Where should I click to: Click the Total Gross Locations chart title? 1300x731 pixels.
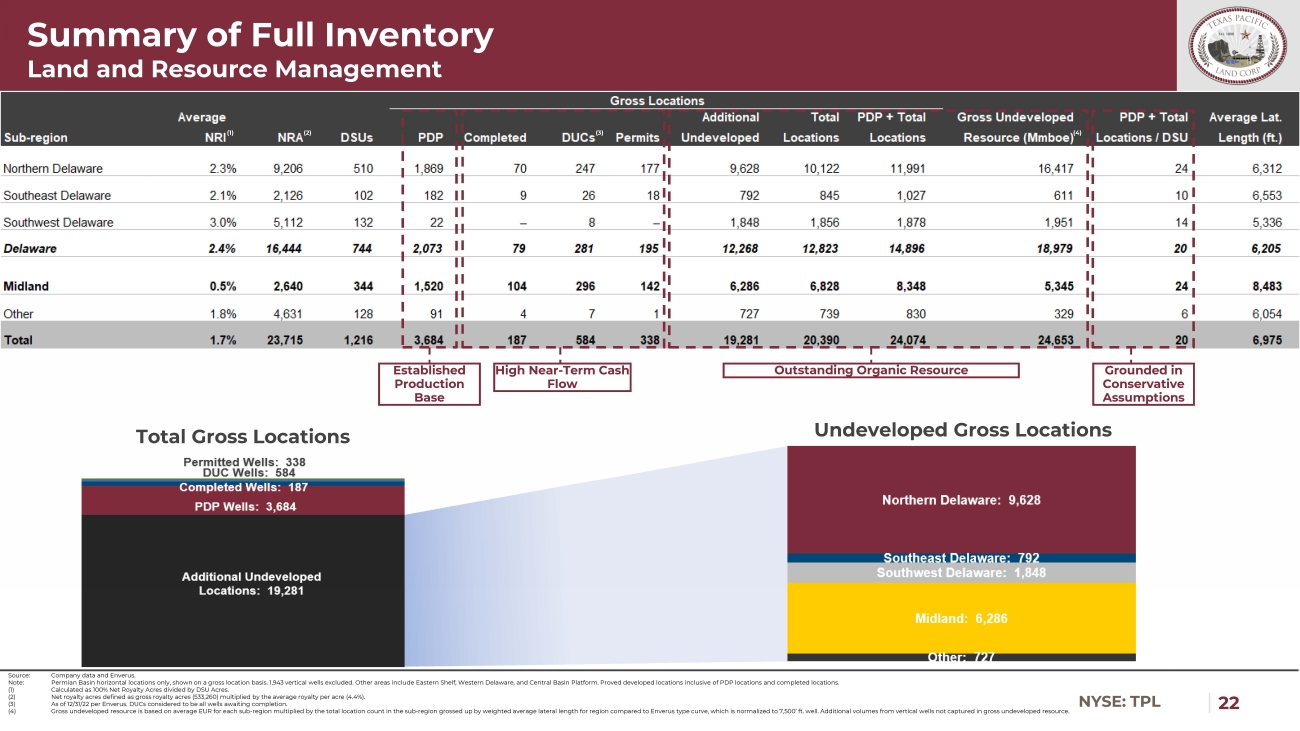242,437
